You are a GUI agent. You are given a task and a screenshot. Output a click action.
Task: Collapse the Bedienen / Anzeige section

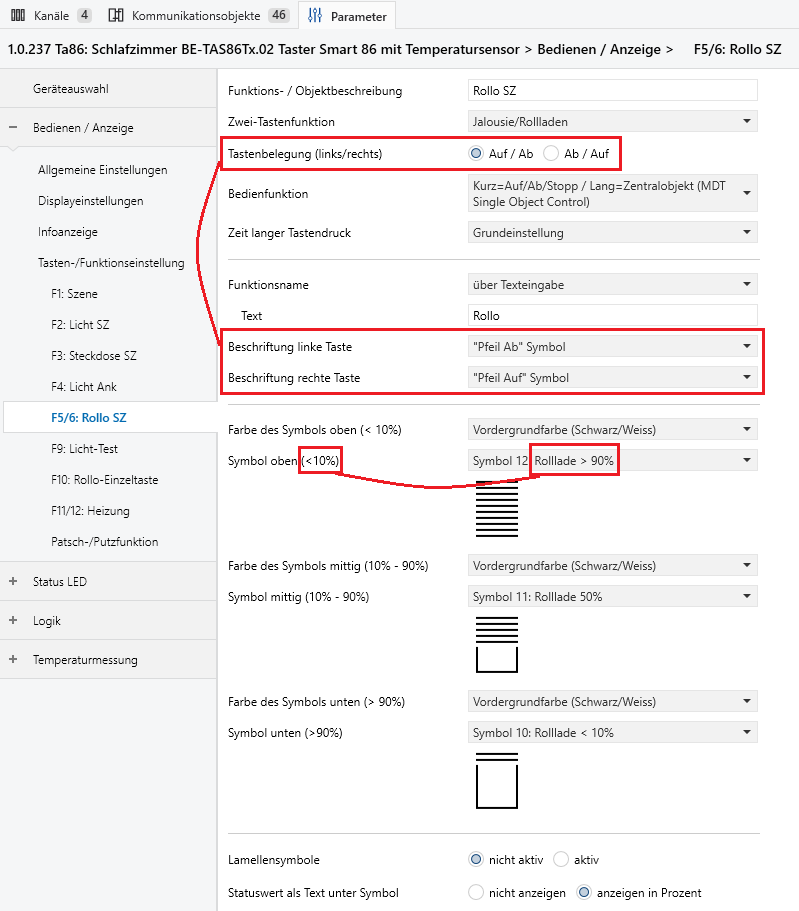coord(13,128)
